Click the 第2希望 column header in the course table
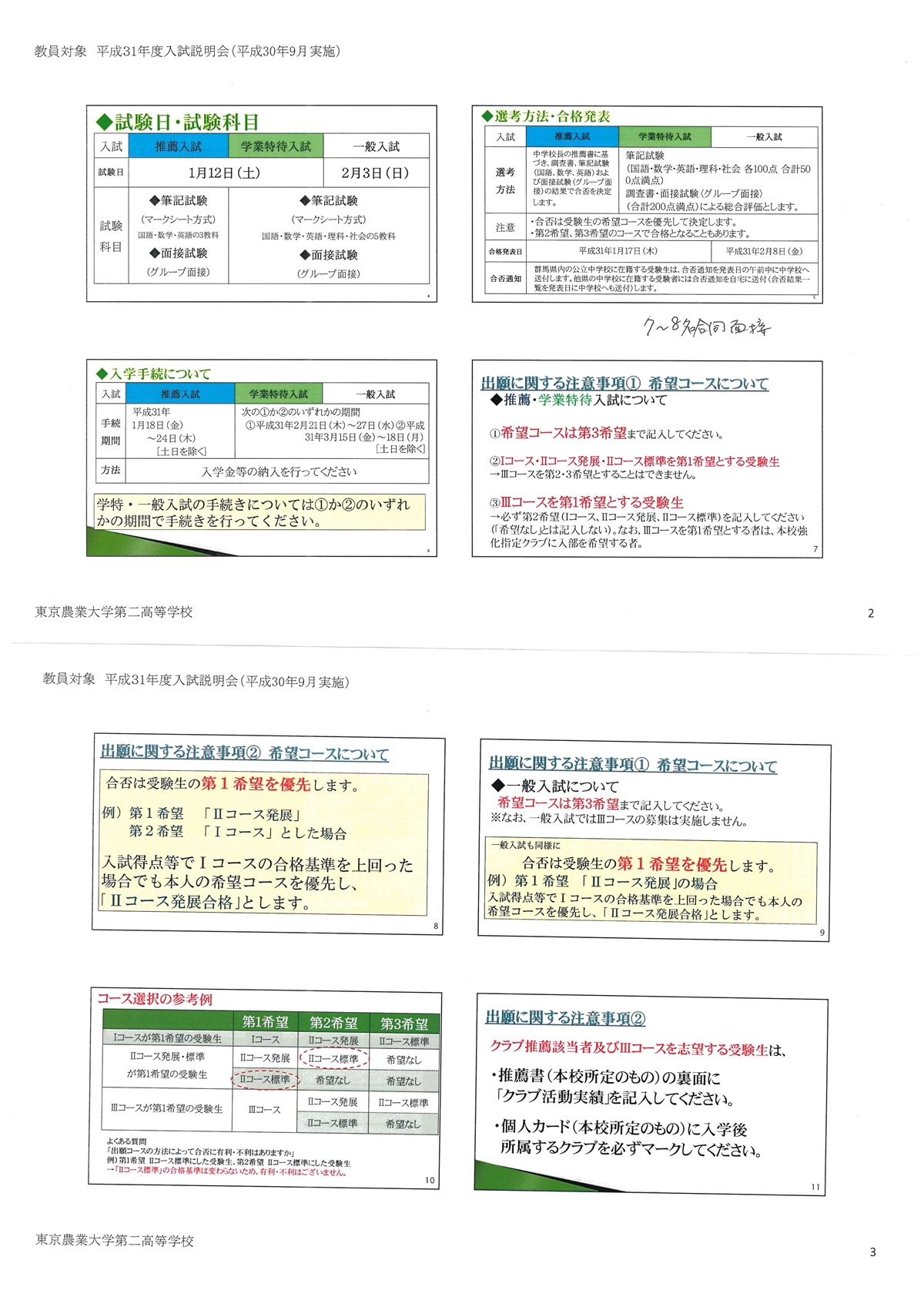Image resolution: width=924 pixels, height=1307 pixels. click(333, 1024)
